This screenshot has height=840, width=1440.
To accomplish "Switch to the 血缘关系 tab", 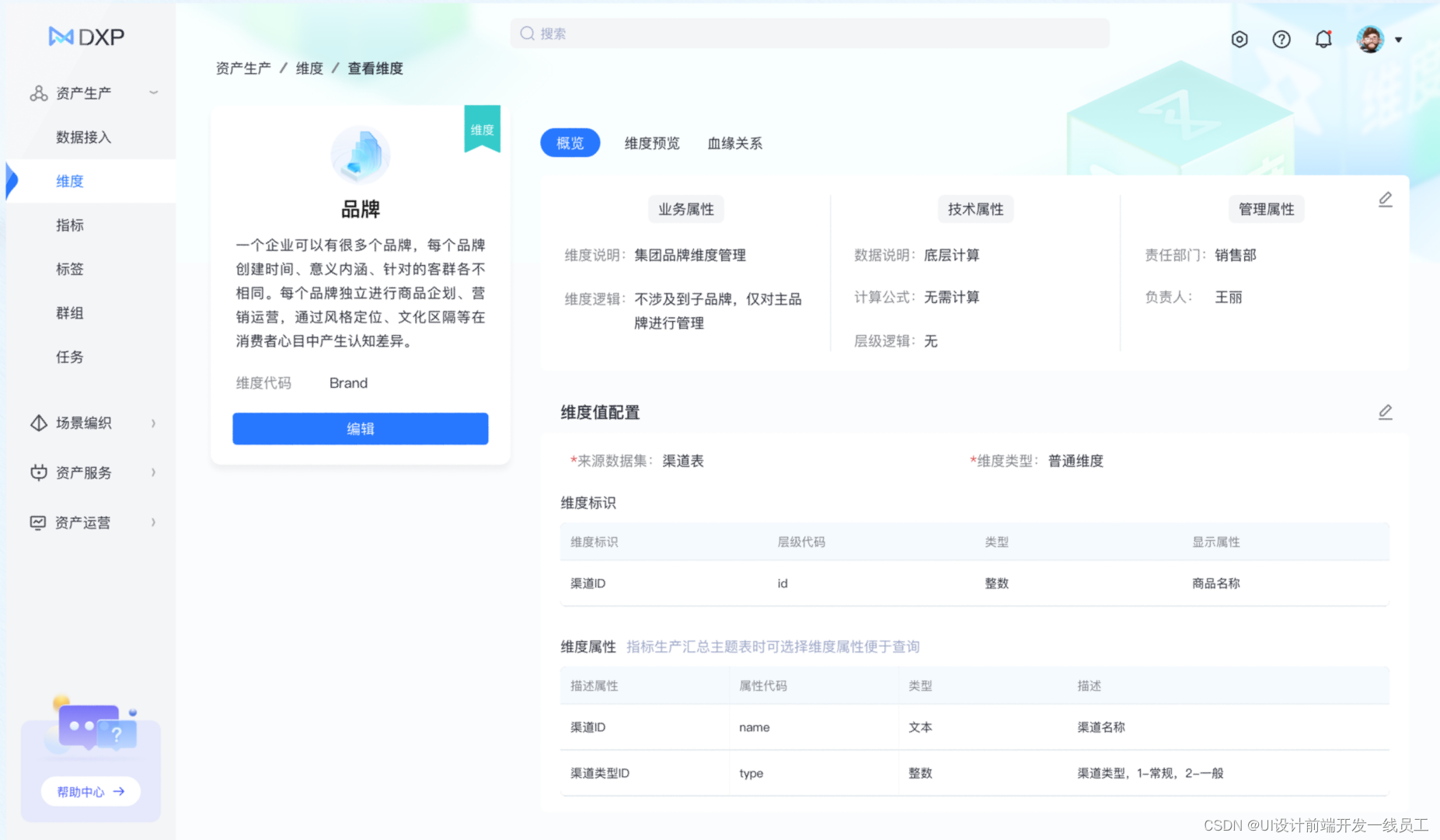I will point(734,143).
